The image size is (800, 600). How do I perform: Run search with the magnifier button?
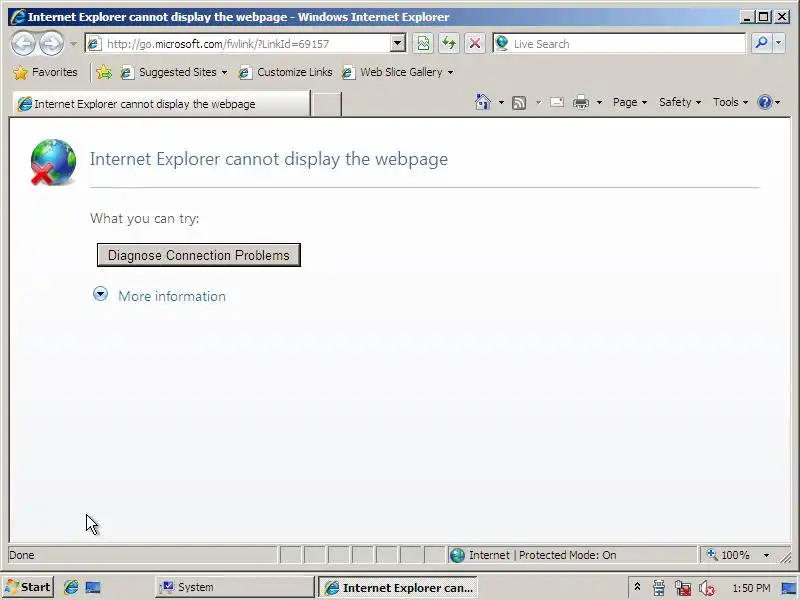pos(761,44)
